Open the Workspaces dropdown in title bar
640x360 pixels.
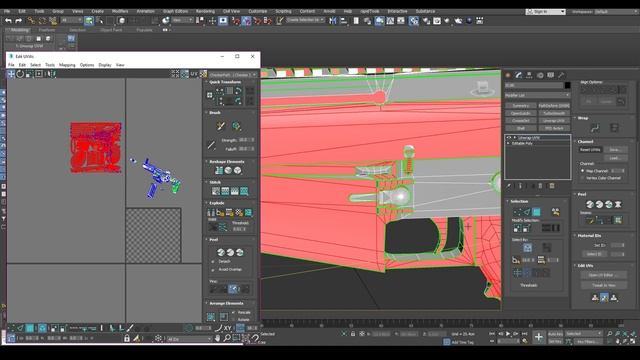click(616, 11)
